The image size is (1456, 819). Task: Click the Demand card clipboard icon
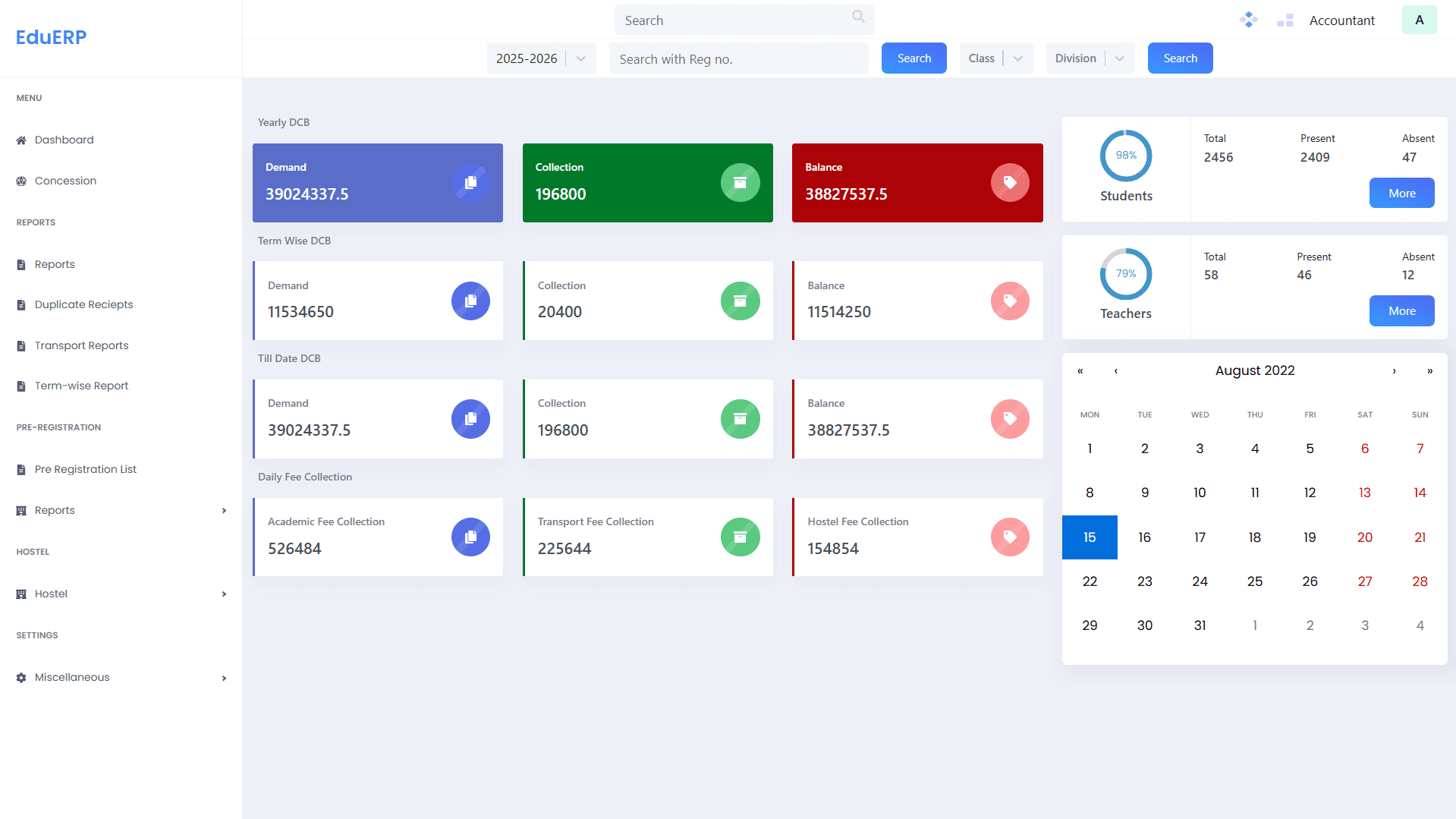(470, 182)
